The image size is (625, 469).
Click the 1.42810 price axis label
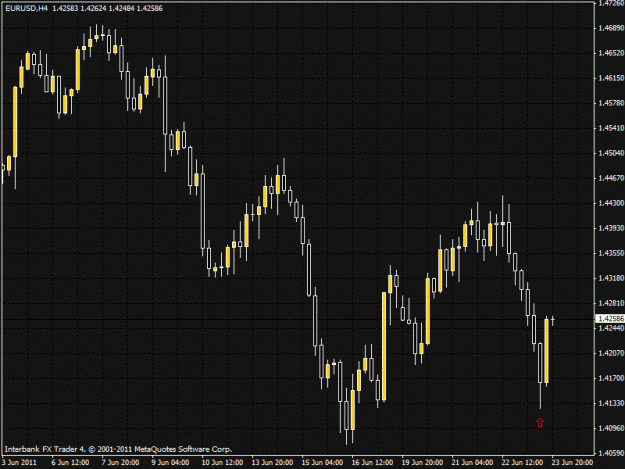(x=611, y=303)
